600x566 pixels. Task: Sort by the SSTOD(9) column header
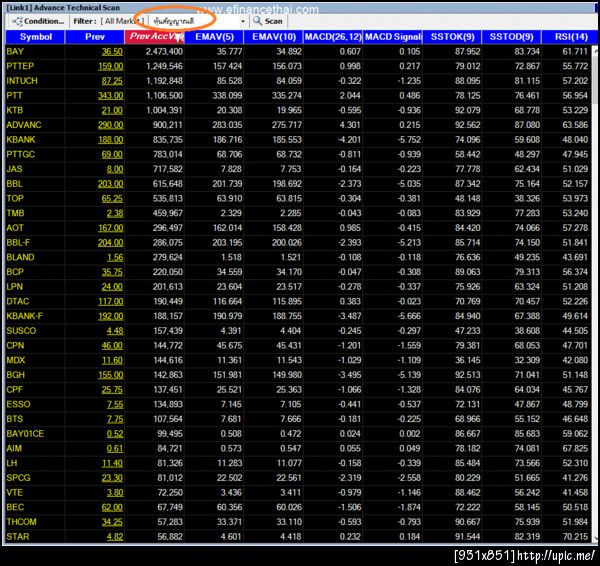click(512, 37)
